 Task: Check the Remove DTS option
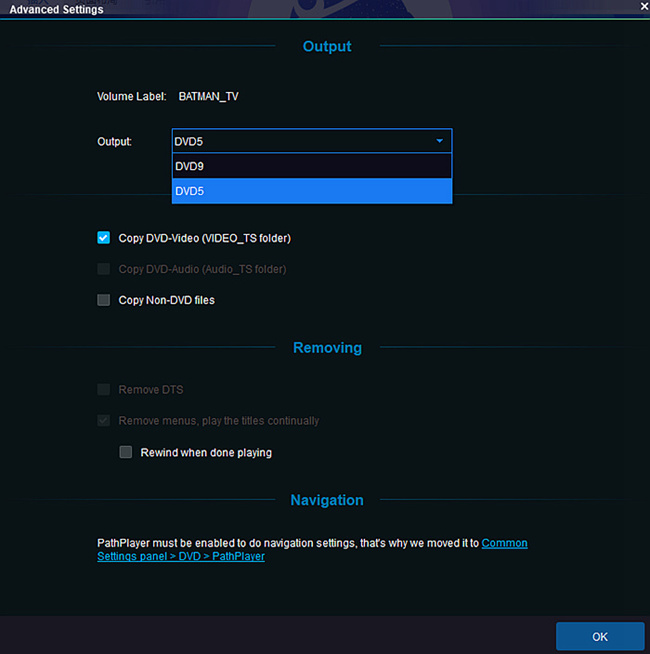[103, 390]
